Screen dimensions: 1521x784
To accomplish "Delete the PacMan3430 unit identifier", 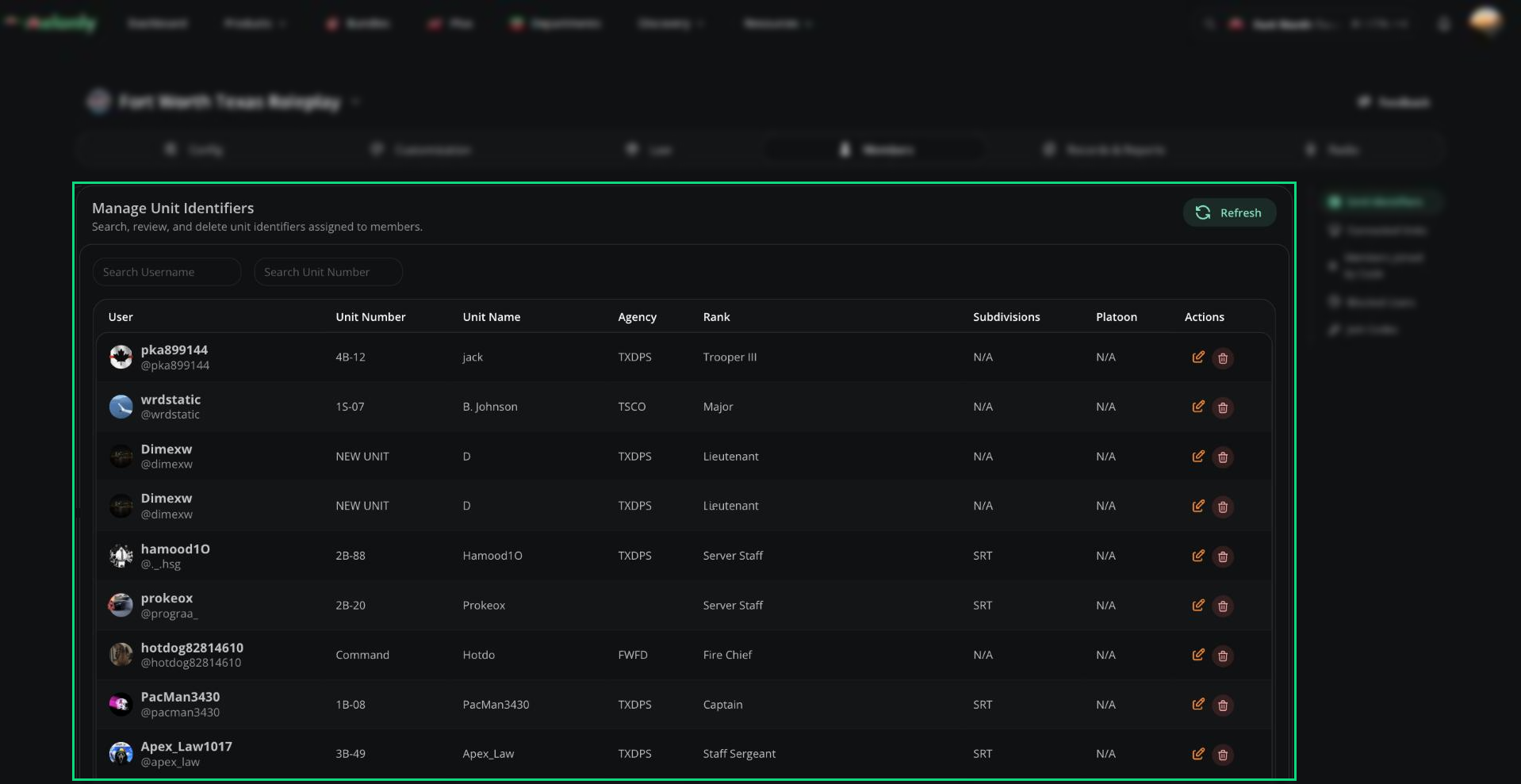I will tap(1223, 705).
